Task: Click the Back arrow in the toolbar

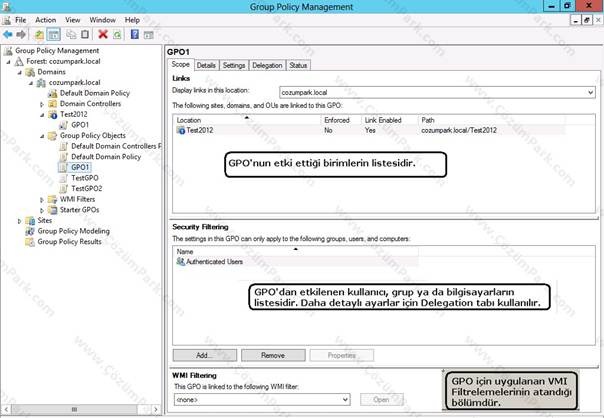Action: tap(8, 35)
